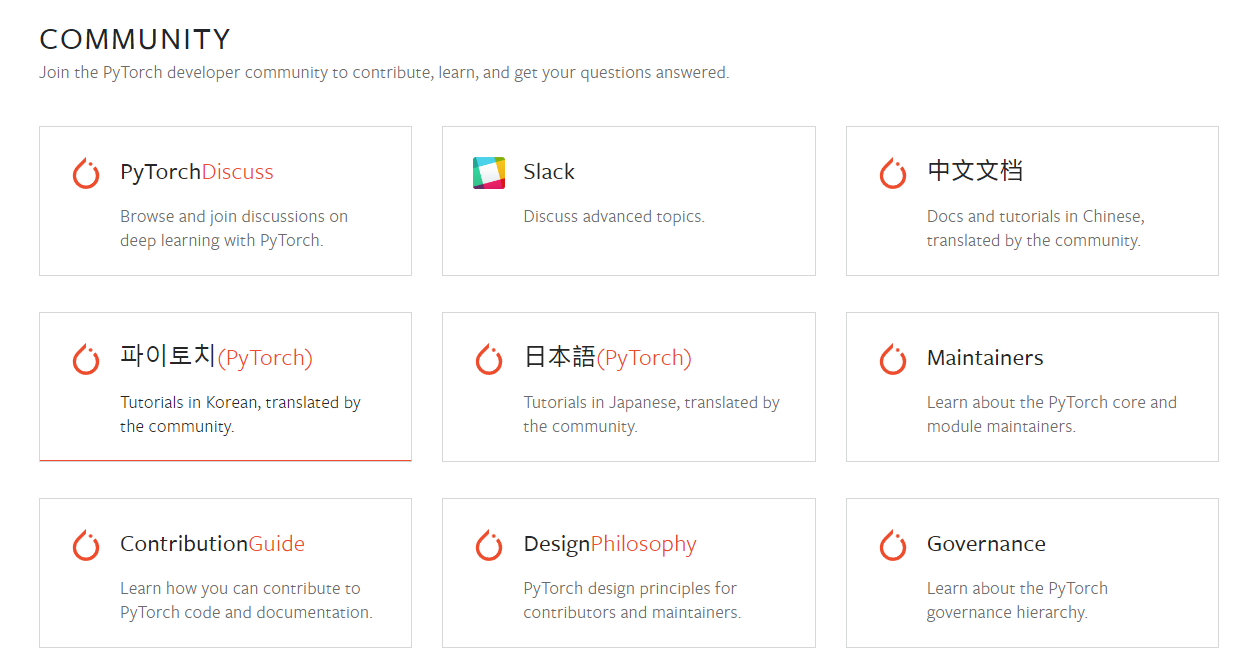Click the flame icon beside 파이토치 (PyTorch)
Image resolution: width=1238 pixels, height=670 pixels.
pyautogui.click(x=86, y=359)
